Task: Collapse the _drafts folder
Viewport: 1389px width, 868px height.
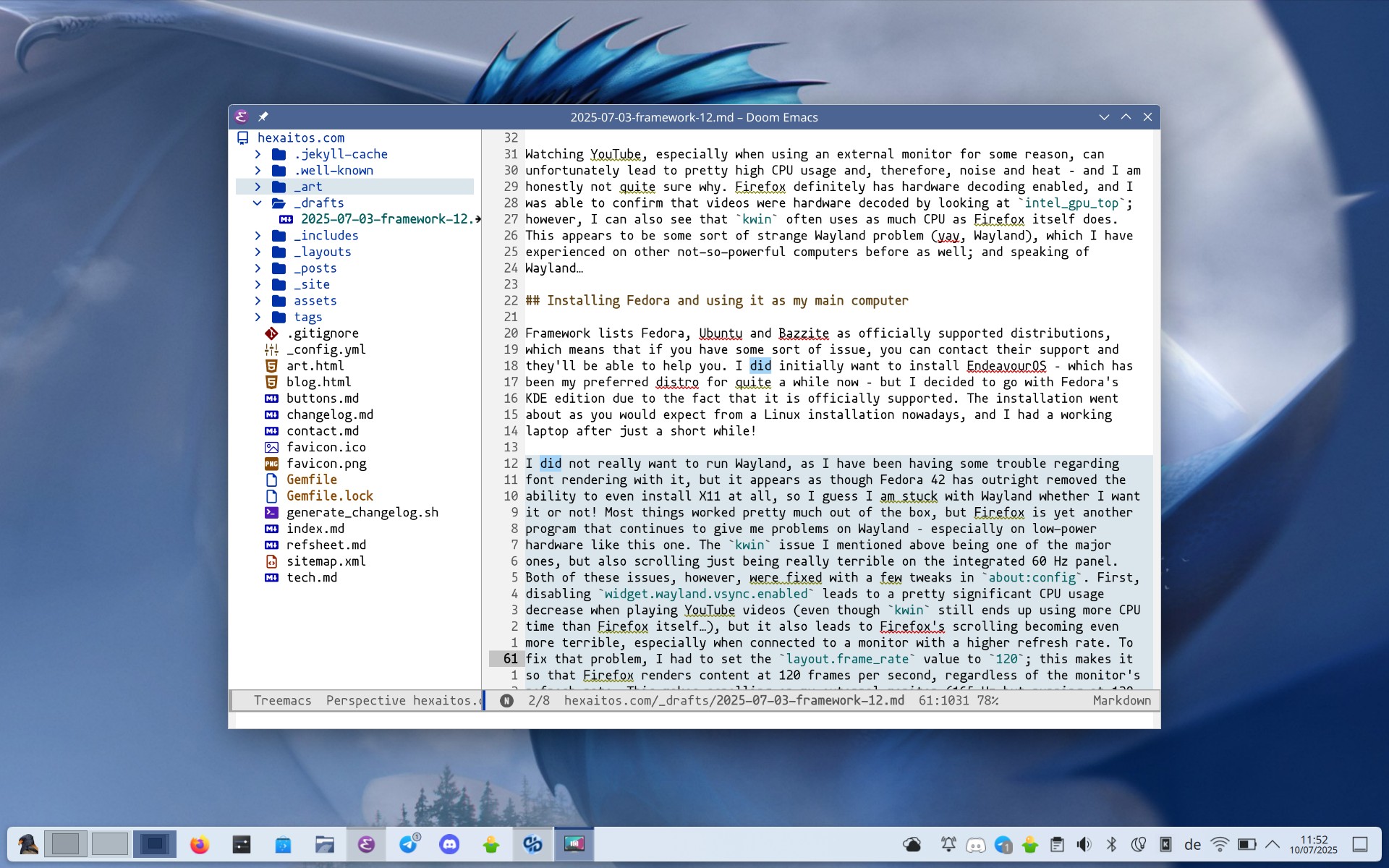Action: tap(258, 203)
